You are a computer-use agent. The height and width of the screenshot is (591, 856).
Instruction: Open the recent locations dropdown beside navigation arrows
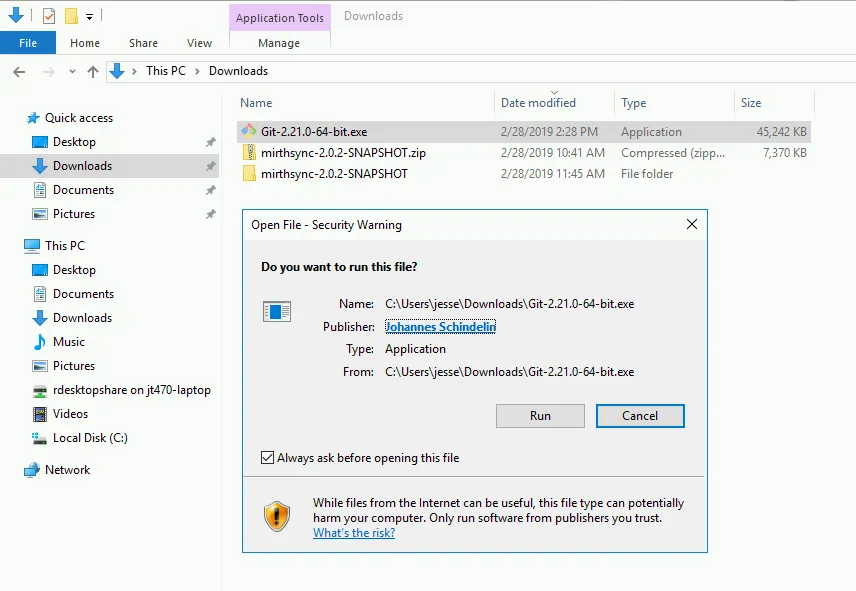(70, 71)
